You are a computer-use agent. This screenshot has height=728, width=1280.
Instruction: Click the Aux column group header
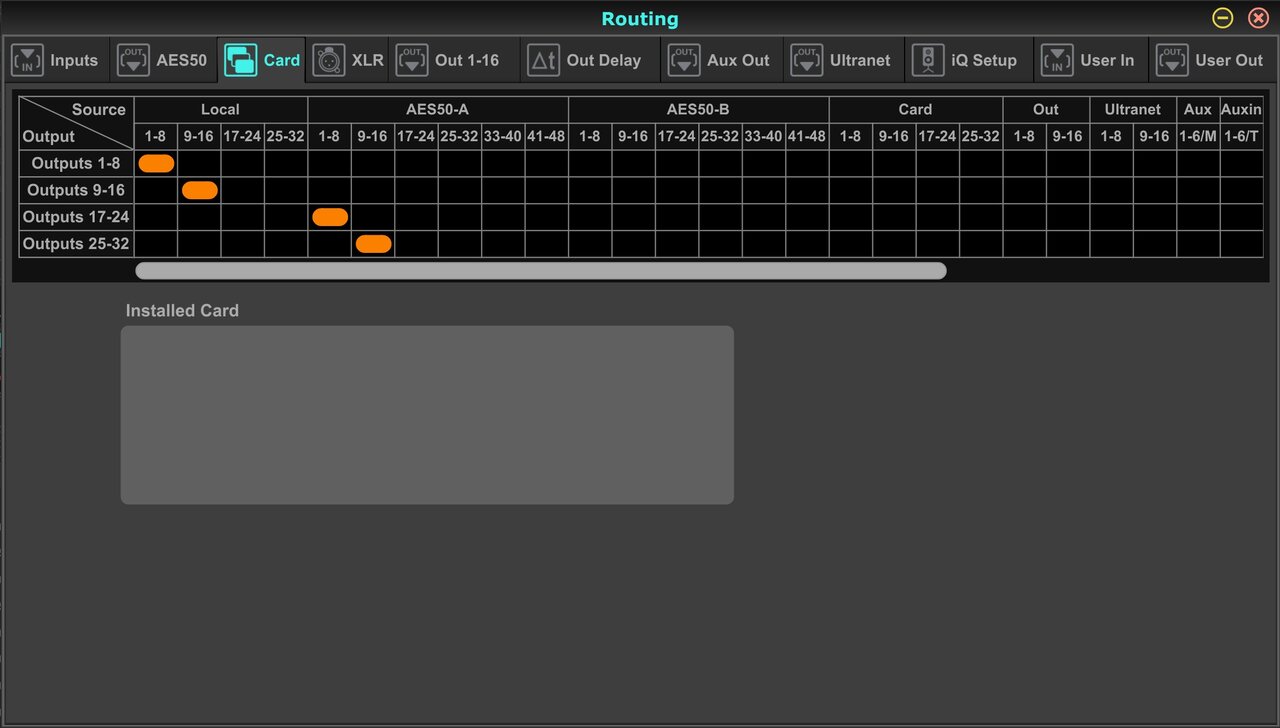pos(1198,110)
